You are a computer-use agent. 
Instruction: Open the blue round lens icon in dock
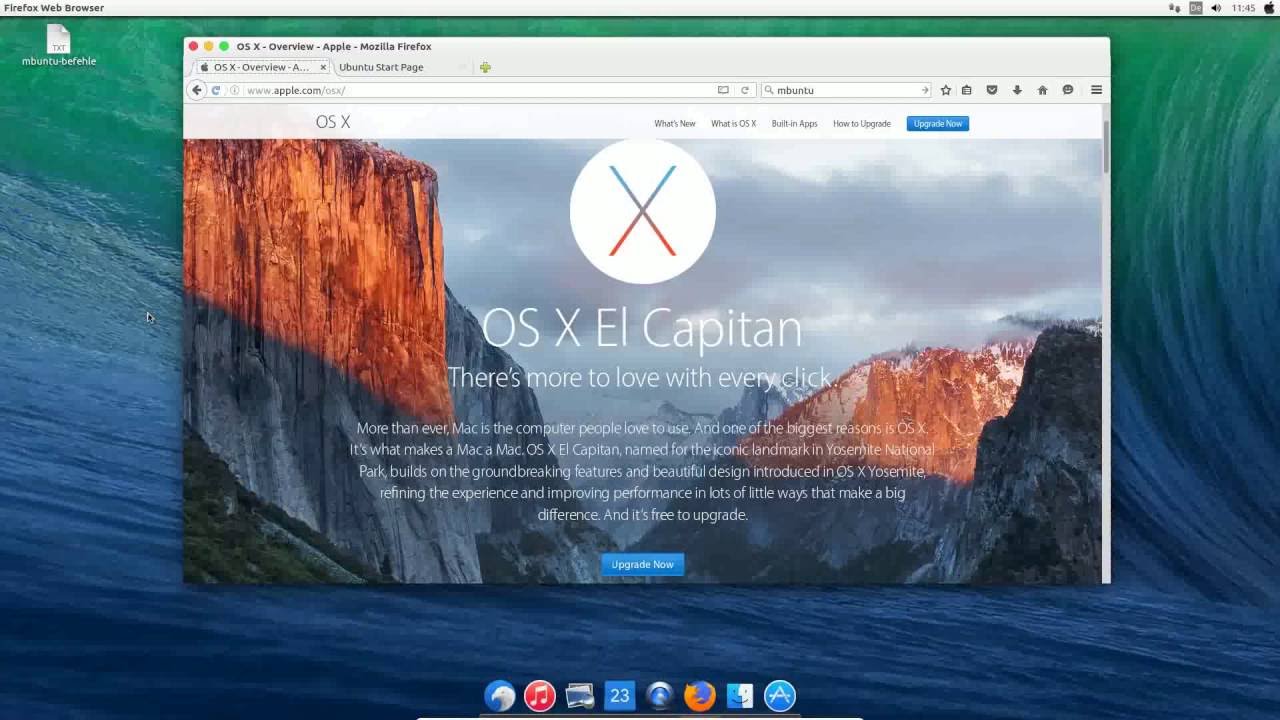pyautogui.click(x=660, y=695)
